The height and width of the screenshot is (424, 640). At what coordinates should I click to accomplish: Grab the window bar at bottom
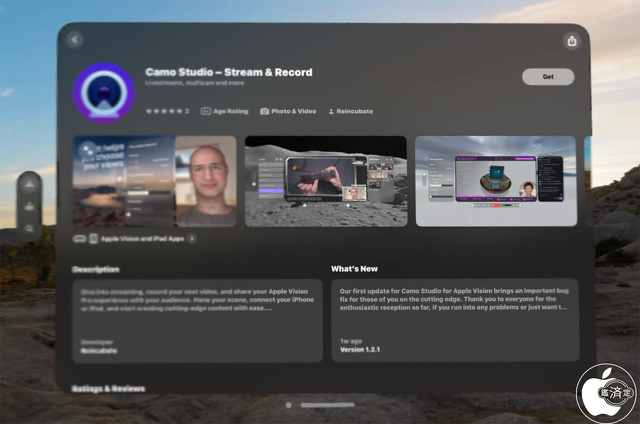click(327, 405)
